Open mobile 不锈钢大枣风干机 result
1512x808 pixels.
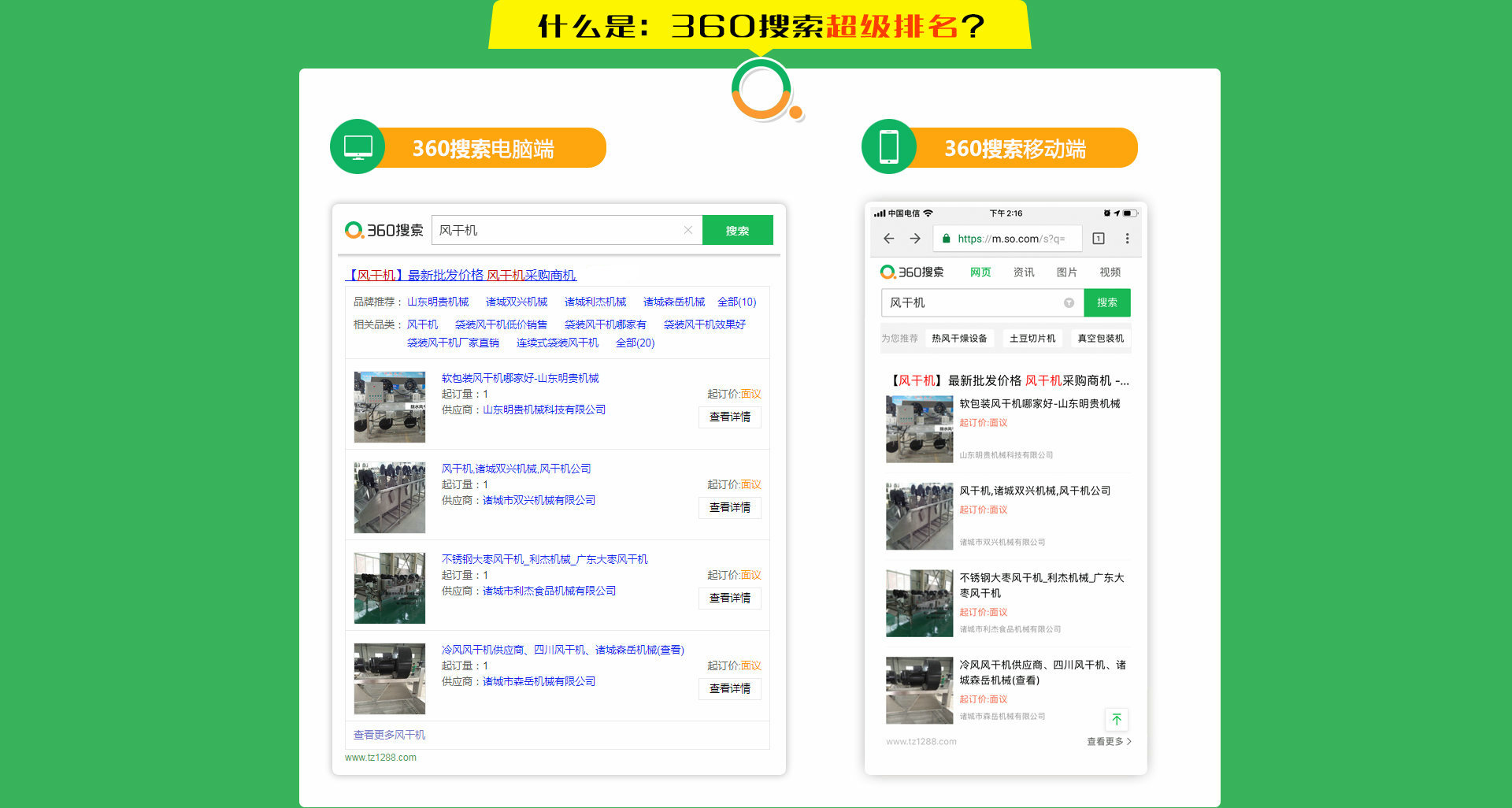[x=1042, y=585]
